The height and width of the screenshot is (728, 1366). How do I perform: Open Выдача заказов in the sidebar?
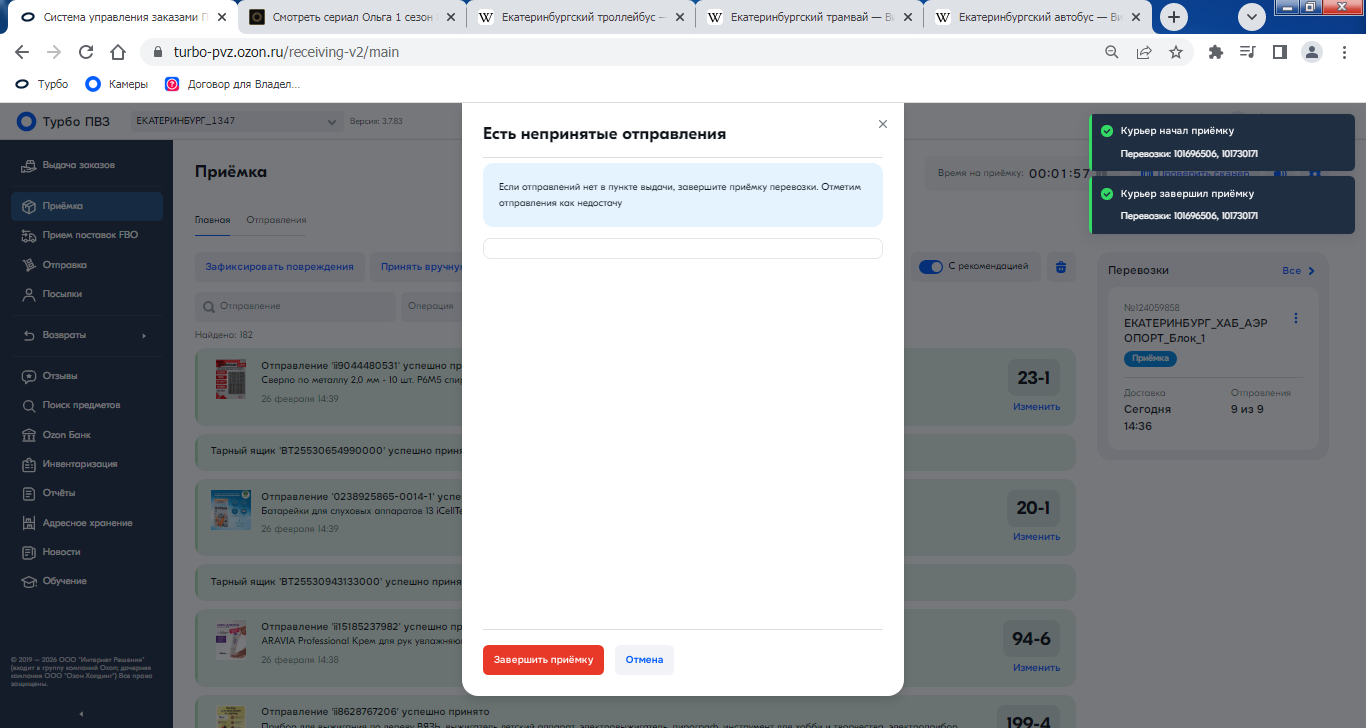point(87,165)
